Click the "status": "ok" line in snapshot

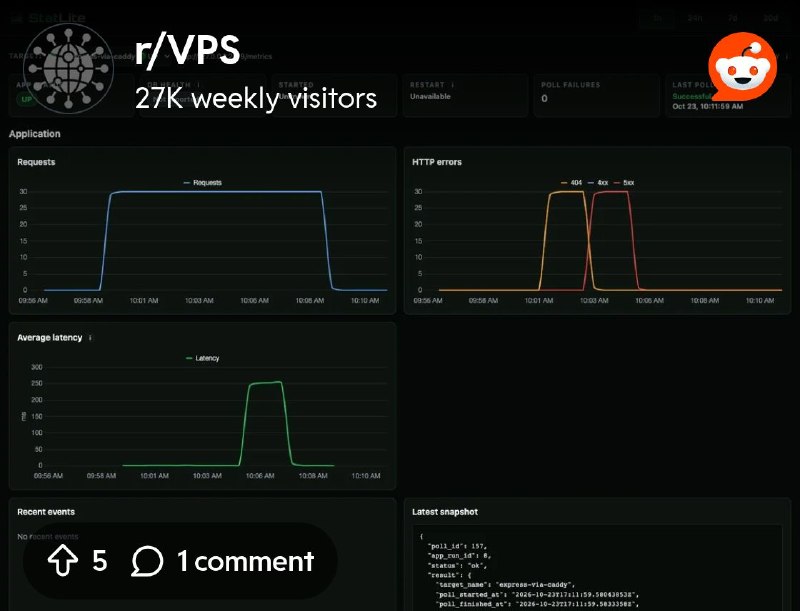[x=457, y=566]
